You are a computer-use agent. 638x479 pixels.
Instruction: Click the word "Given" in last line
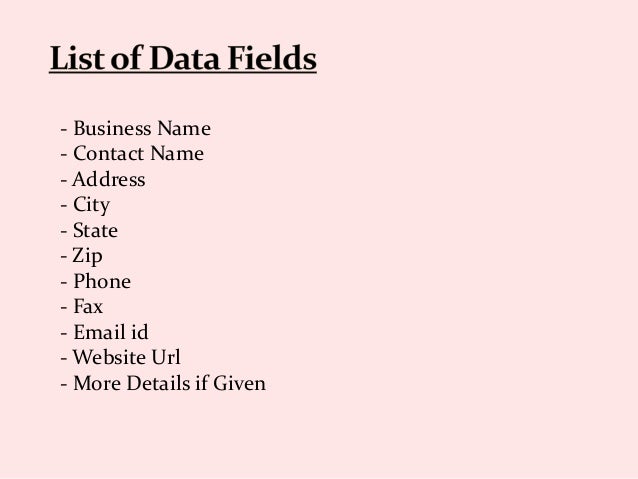click(239, 383)
